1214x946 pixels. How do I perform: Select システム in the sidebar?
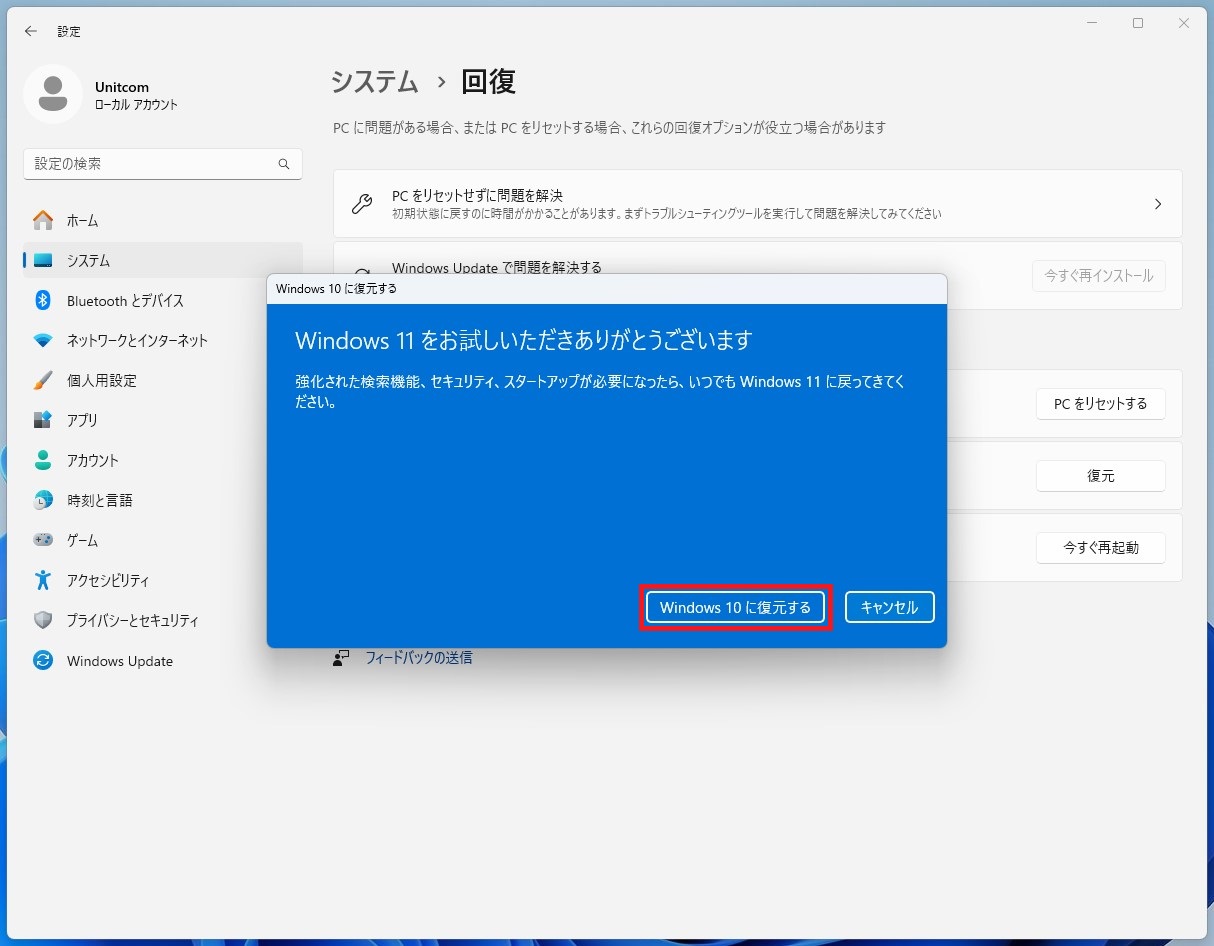tap(88, 260)
